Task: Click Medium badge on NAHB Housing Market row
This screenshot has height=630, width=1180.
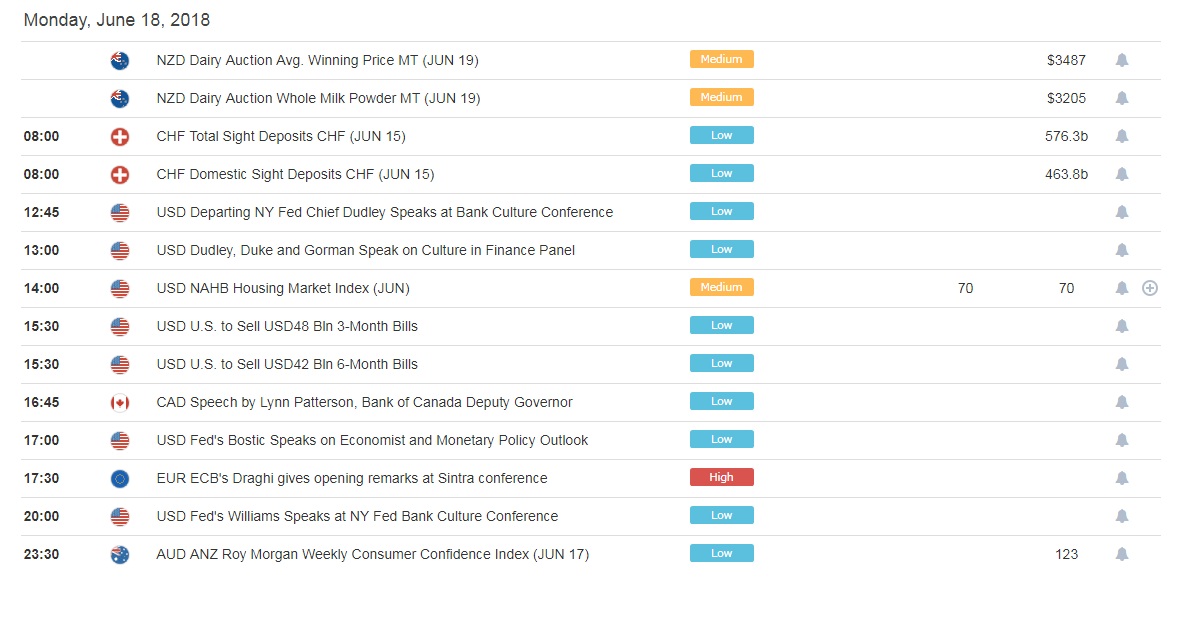Action: (721, 288)
